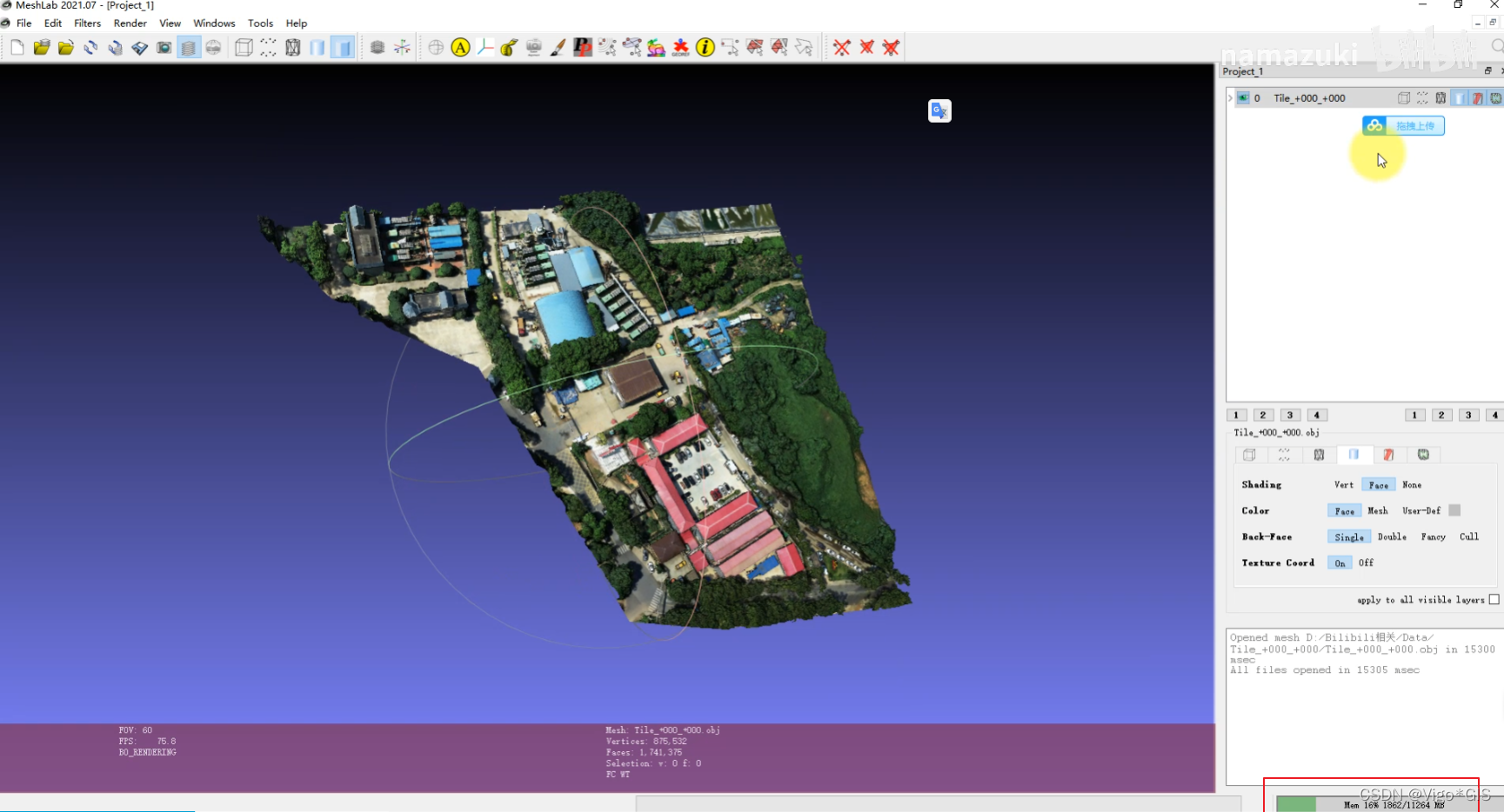Set Shading to Vert
The width and height of the screenshot is (1504, 812).
pyautogui.click(x=1344, y=485)
